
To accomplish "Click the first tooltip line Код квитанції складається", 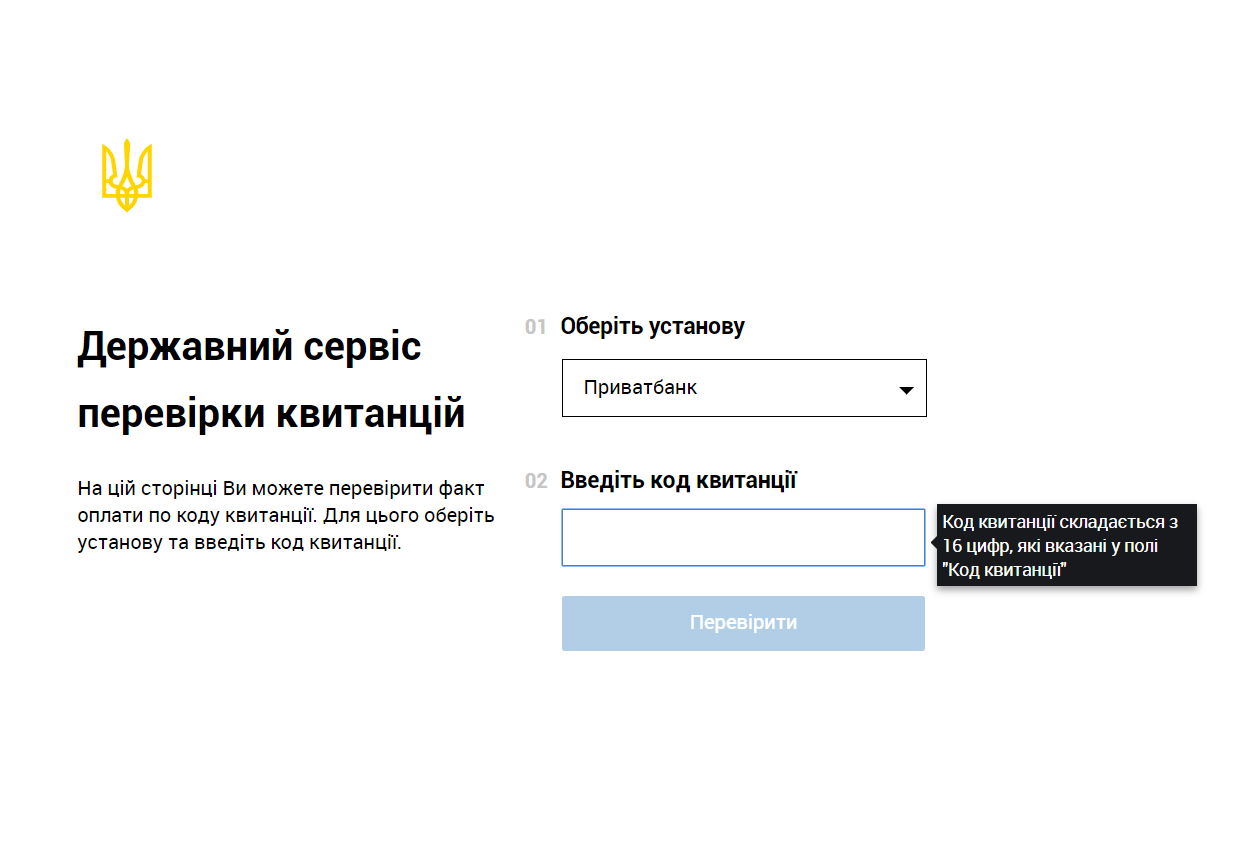I will click(1060, 522).
